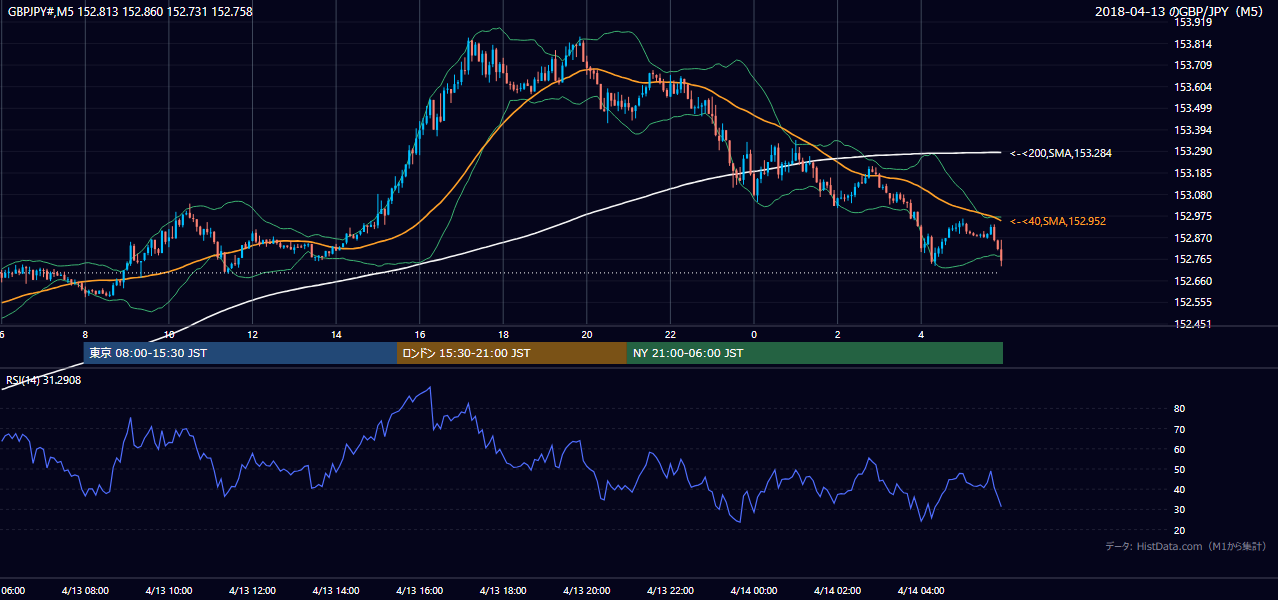This screenshot has width=1278, height=600.
Task: Click the 4/13 10:00 time axis label
Action: 168,590
